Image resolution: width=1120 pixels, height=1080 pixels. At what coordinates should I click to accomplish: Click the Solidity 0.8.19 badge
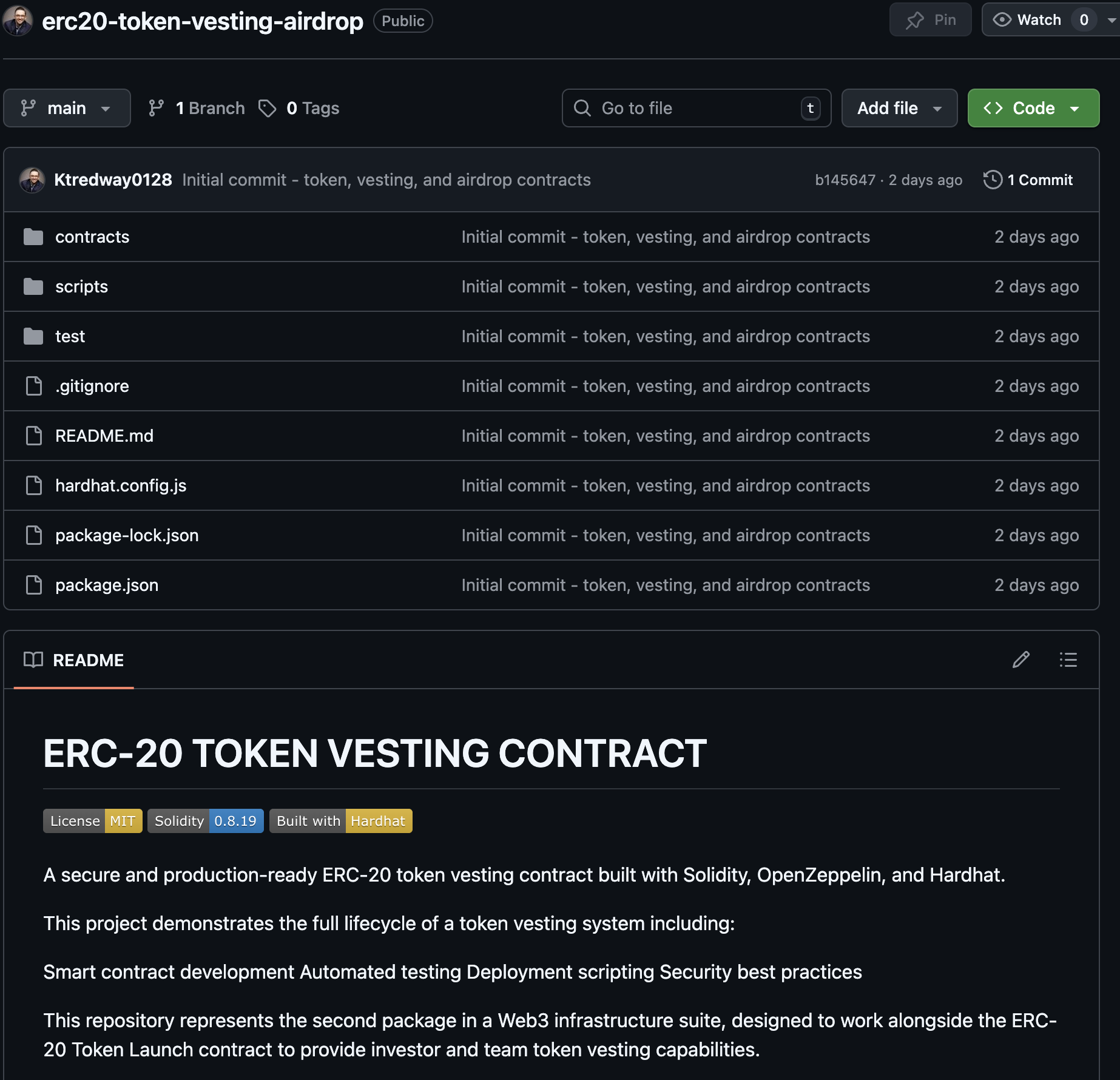point(205,820)
